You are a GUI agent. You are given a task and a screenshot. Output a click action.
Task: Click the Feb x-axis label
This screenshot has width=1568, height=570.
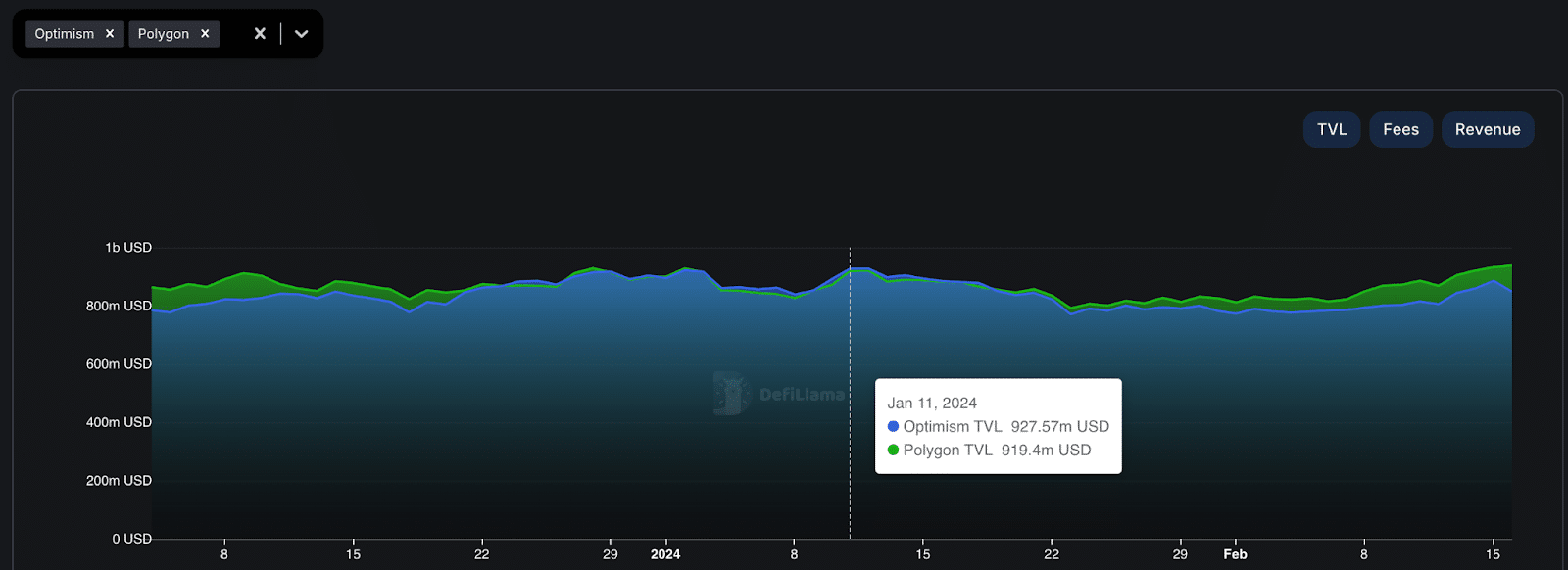pyautogui.click(x=1235, y=554)
